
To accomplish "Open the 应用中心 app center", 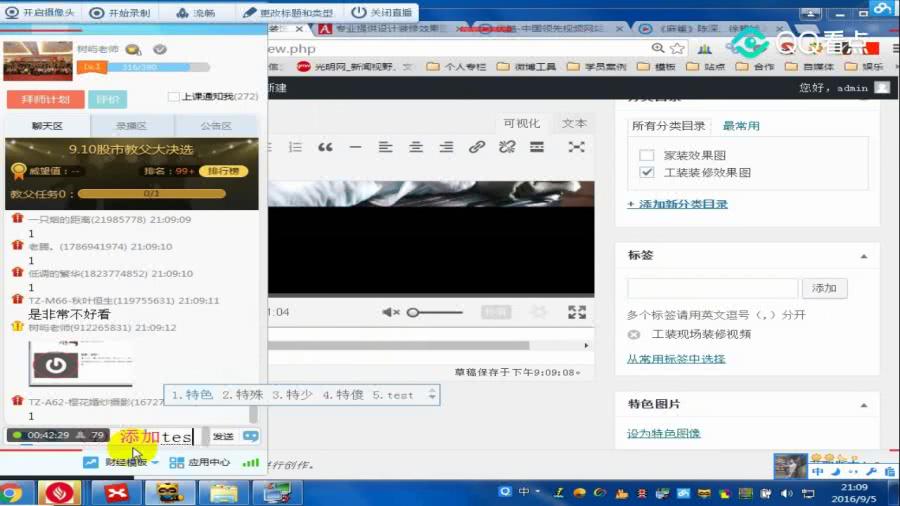I will point(200,463).
